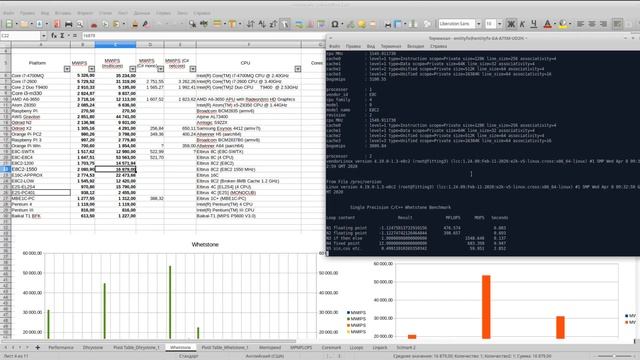The height and width of the screenshot is (360, 640).
Task: Click the Sort icon with arrows
Action: 250,24
